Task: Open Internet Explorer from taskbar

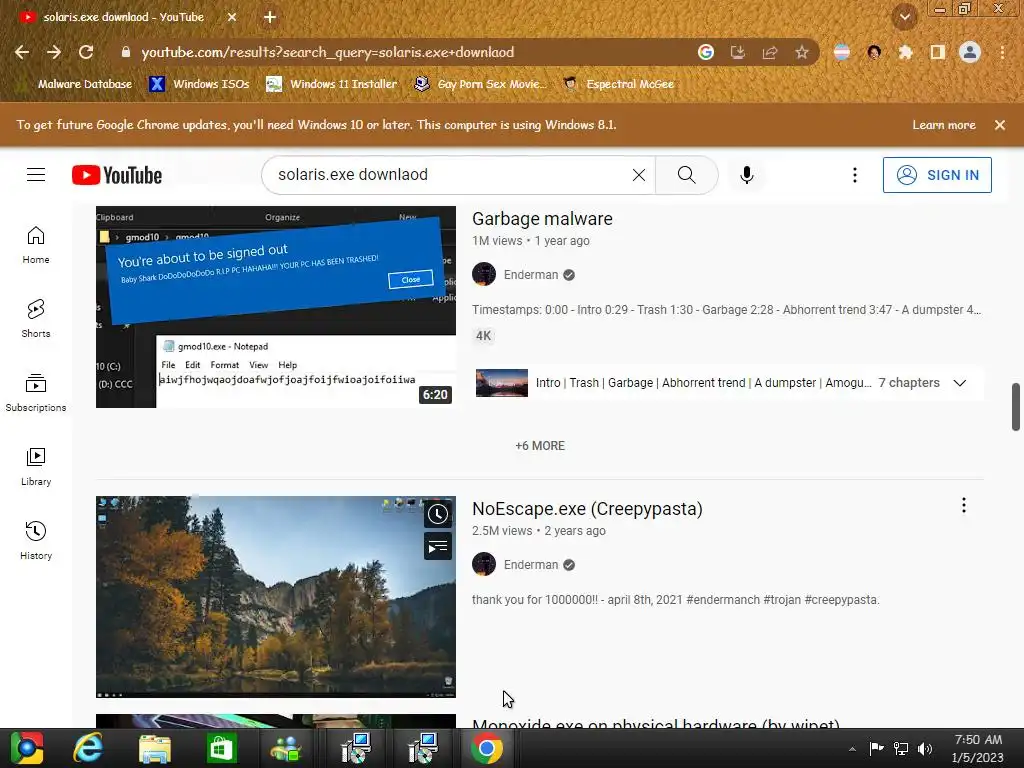Action: coord(88,748)
